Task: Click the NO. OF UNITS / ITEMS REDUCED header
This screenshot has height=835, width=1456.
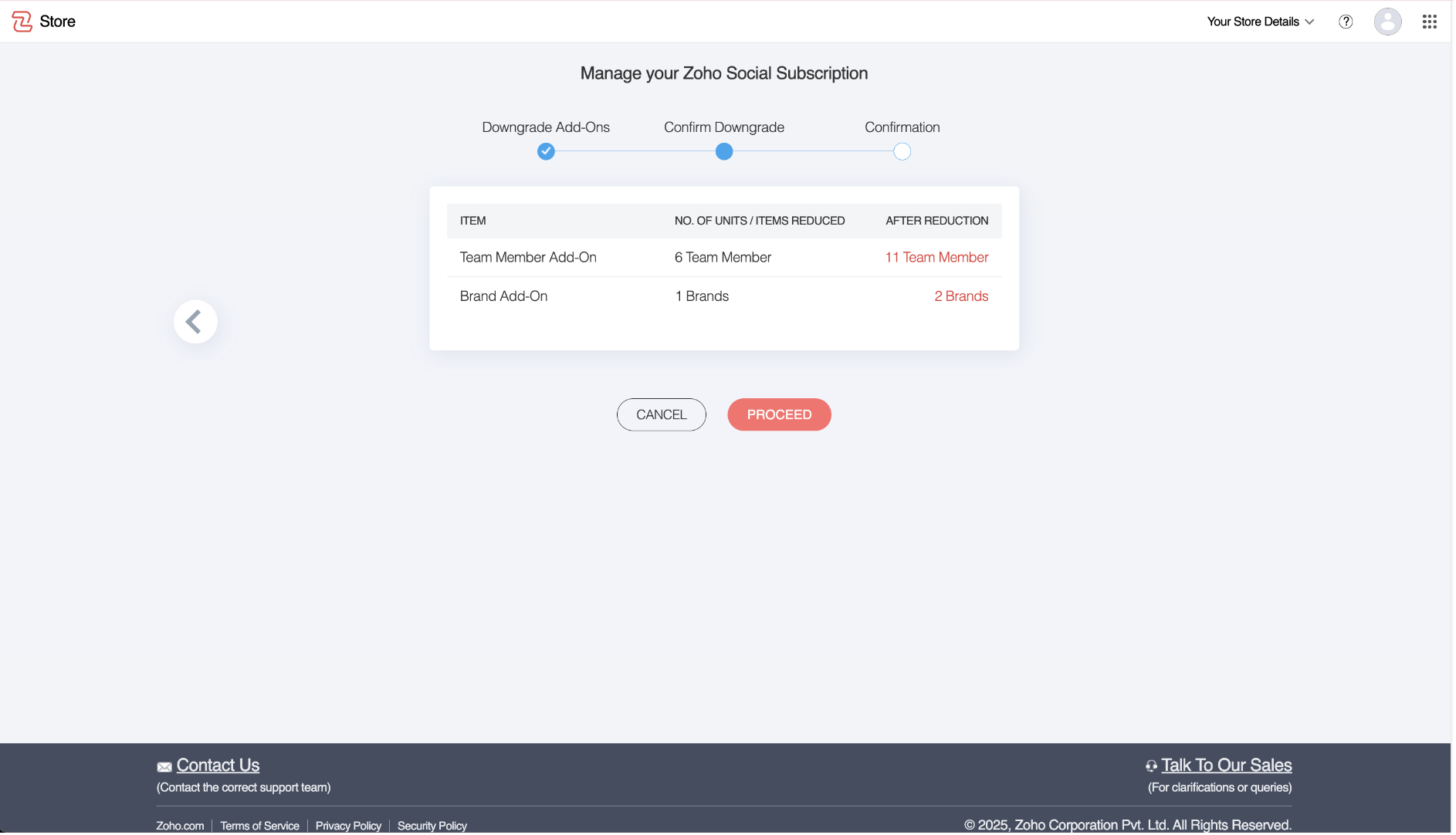Action: 760,221
